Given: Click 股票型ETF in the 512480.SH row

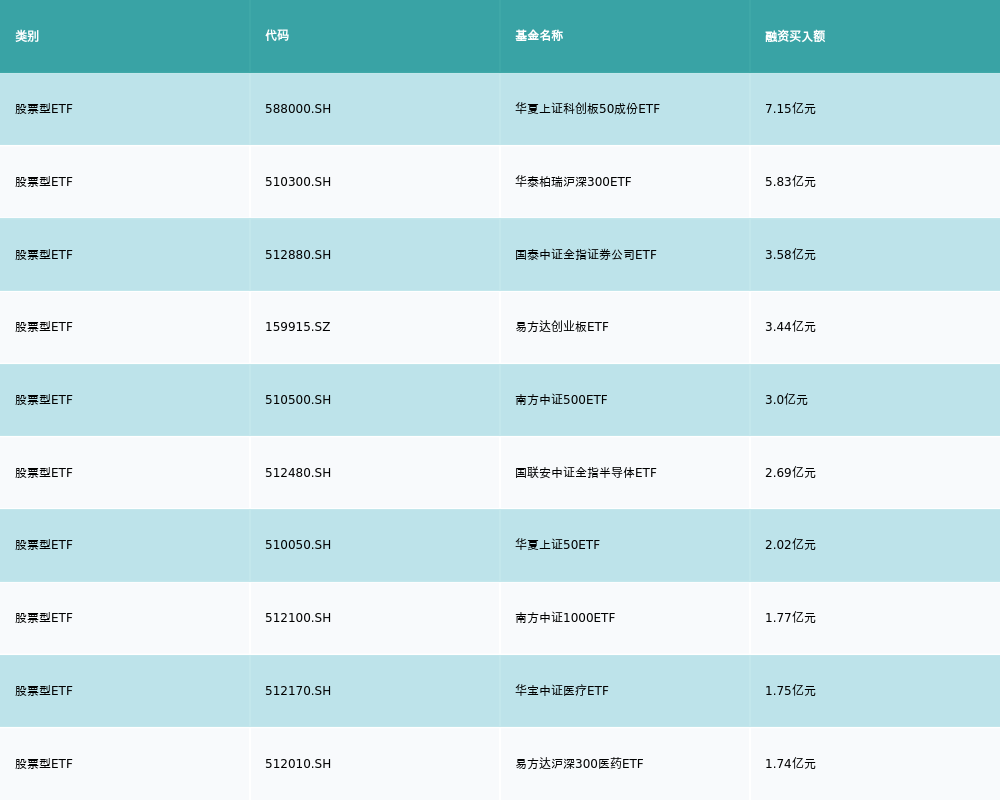Looking at the screenshot, I should coord(44,473).
